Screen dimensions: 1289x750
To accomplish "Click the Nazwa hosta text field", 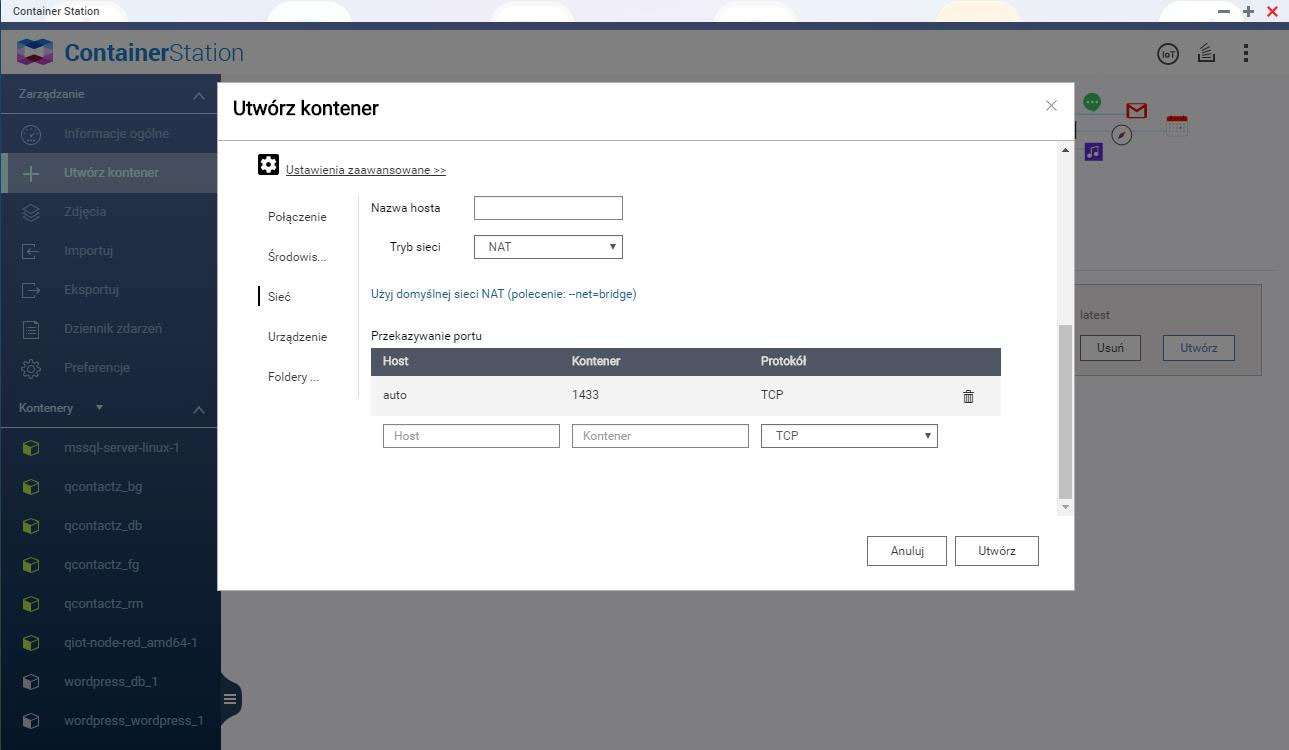I will [x=548, y=208].
